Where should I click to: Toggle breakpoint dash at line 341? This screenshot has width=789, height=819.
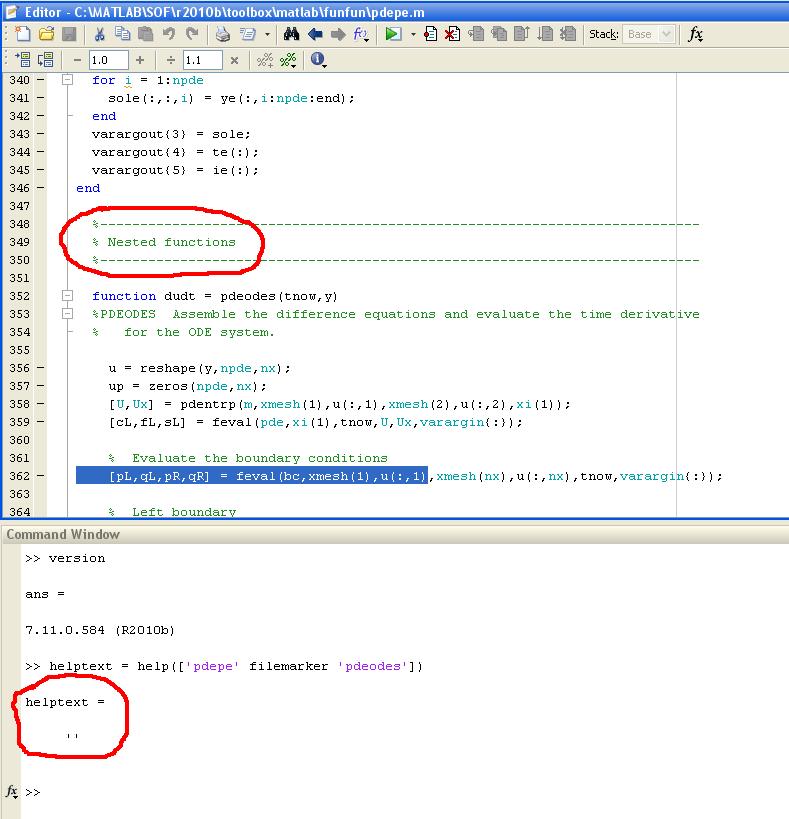point(41,98)
